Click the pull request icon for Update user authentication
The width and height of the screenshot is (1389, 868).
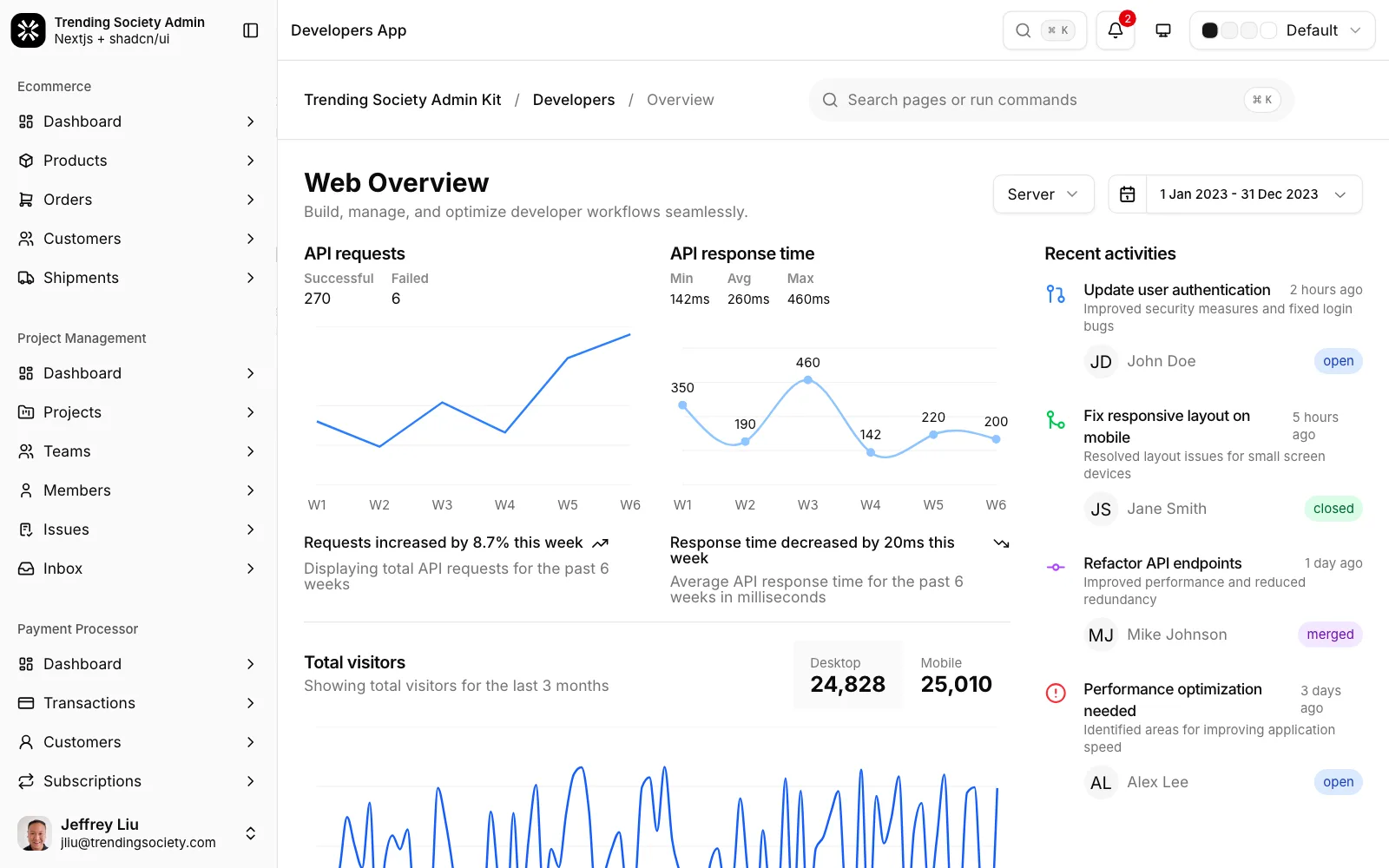[x=1056, y=294]
